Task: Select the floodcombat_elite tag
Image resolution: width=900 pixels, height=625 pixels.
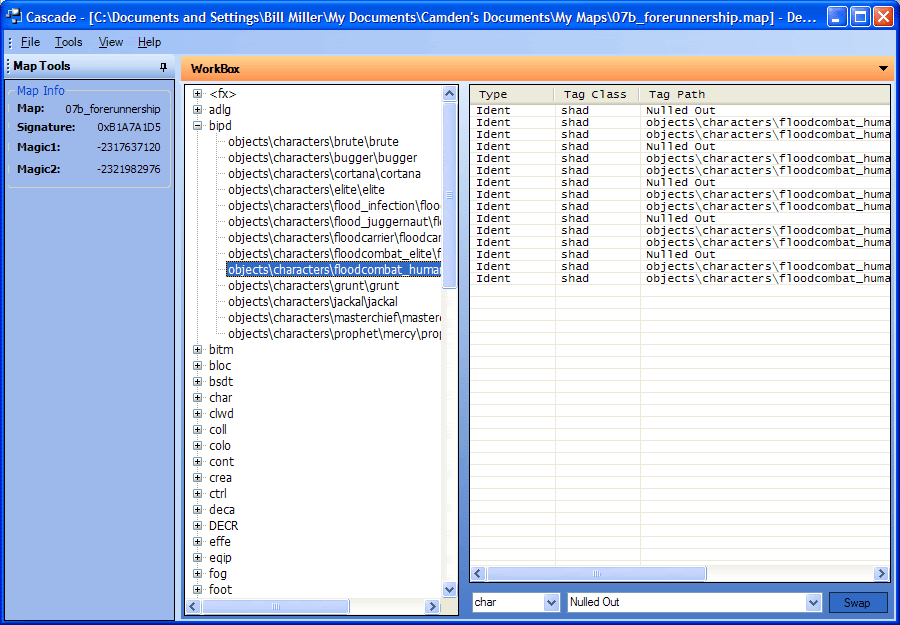Action: pos(333,254)
